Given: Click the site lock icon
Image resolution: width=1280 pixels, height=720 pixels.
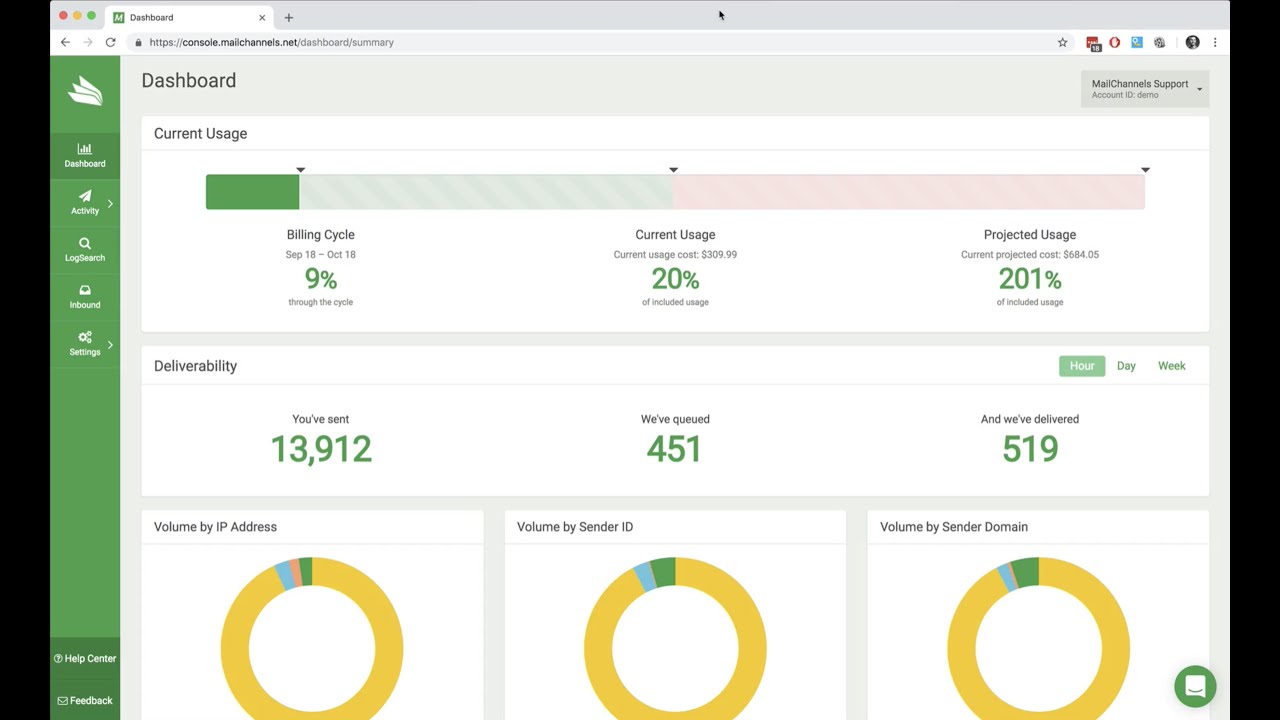Looking at the screenshot, I should (x=138, y=42).
